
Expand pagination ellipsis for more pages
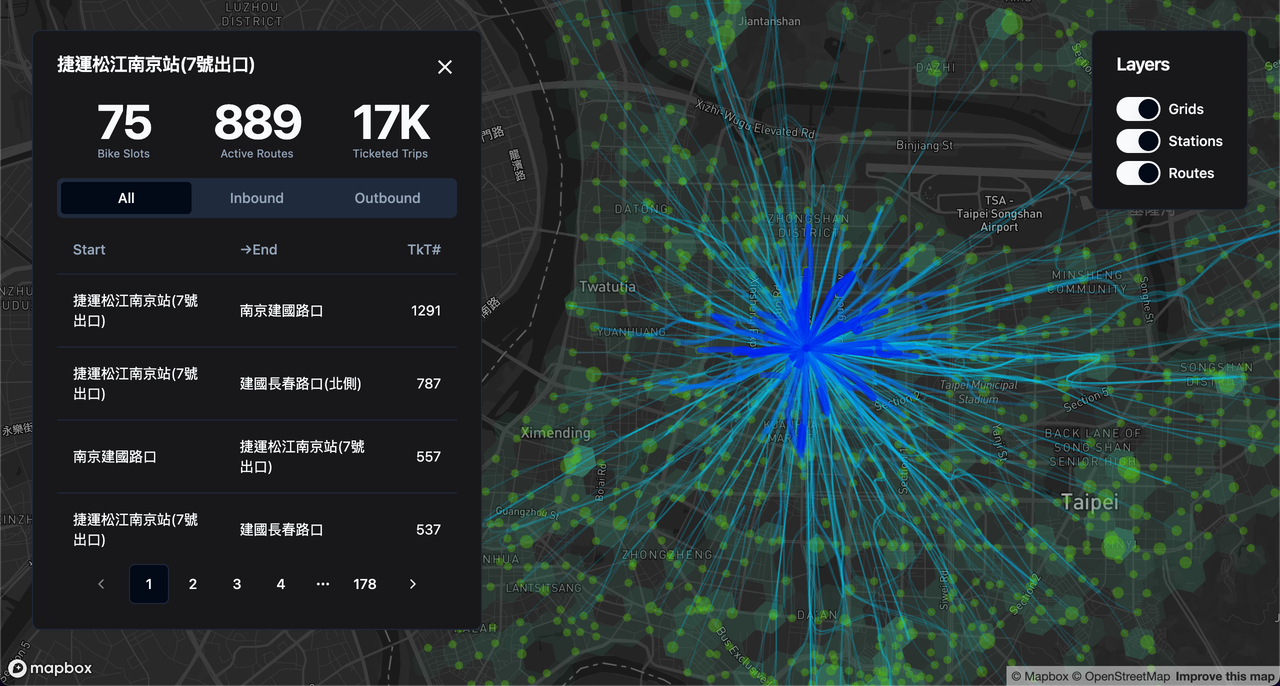pyautogui.click(x=322, y=584)
